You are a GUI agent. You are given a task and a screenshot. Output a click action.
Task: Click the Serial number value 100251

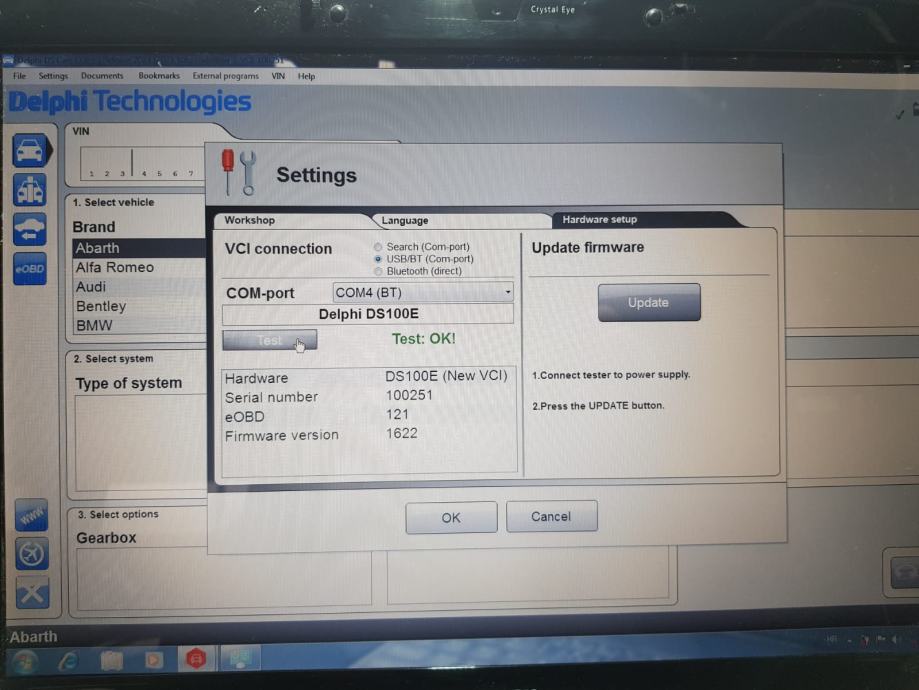click(409, 396)
